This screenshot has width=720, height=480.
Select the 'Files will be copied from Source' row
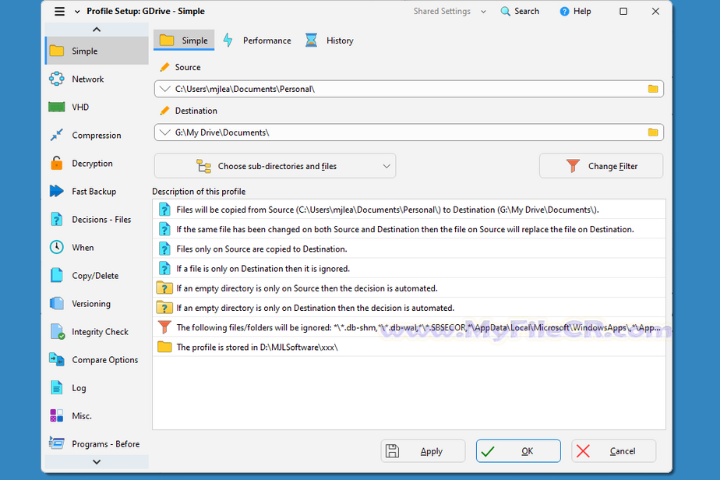click(x=409, y=209)
